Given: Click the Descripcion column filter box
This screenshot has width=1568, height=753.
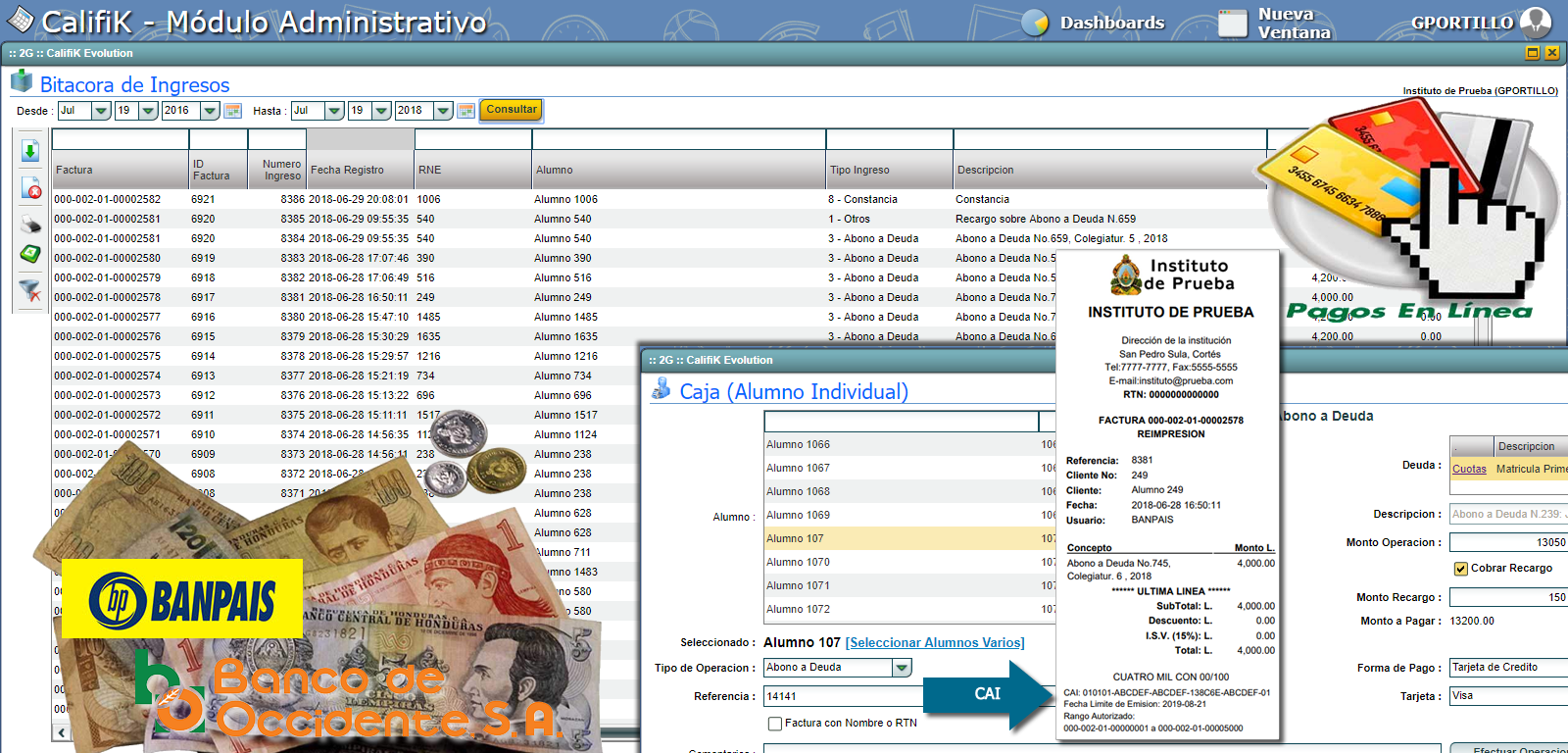Looking at the screenshot, I should [1110, 139].
